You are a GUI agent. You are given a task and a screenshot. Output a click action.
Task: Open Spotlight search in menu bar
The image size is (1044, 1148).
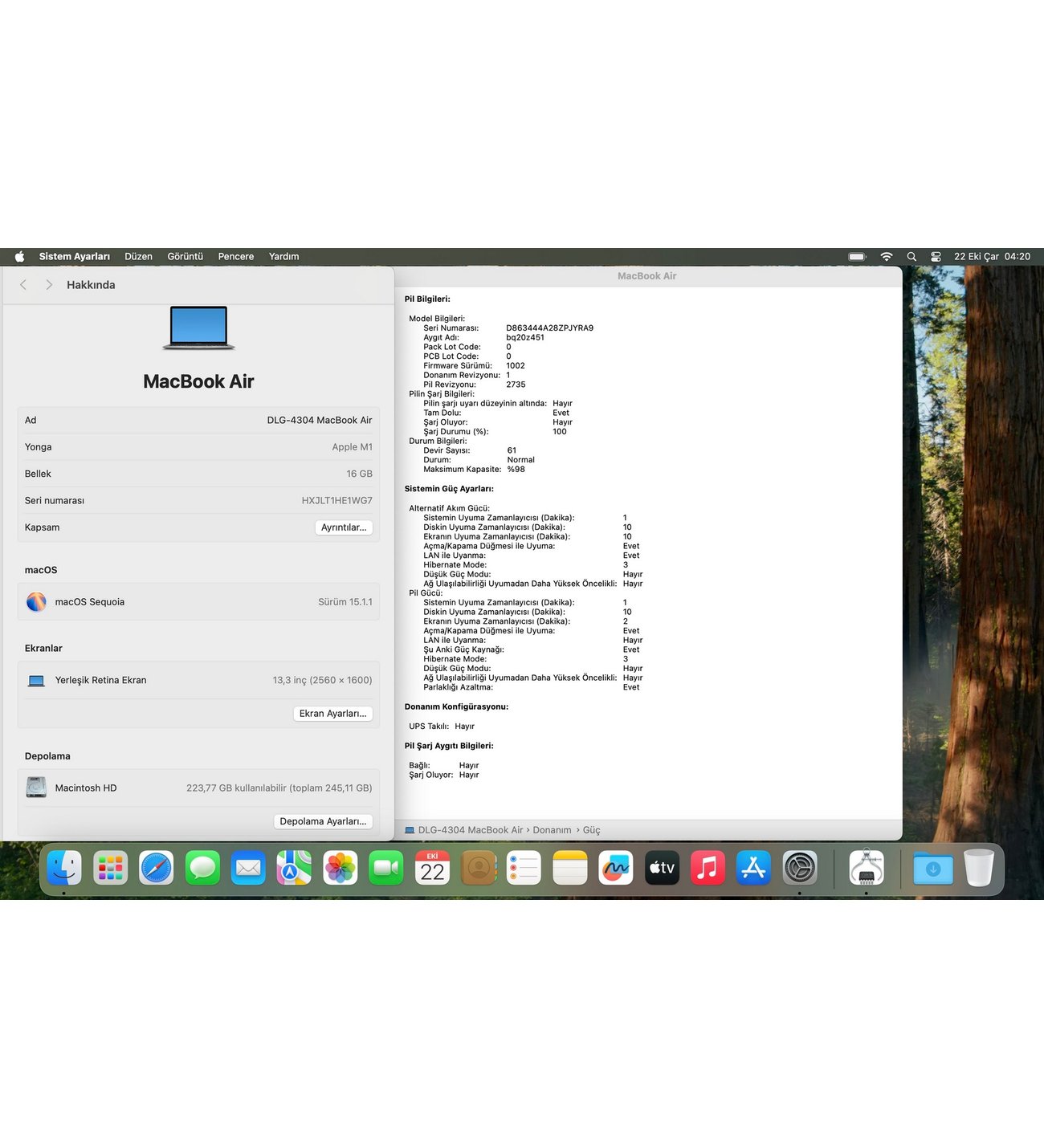point(911,257)
